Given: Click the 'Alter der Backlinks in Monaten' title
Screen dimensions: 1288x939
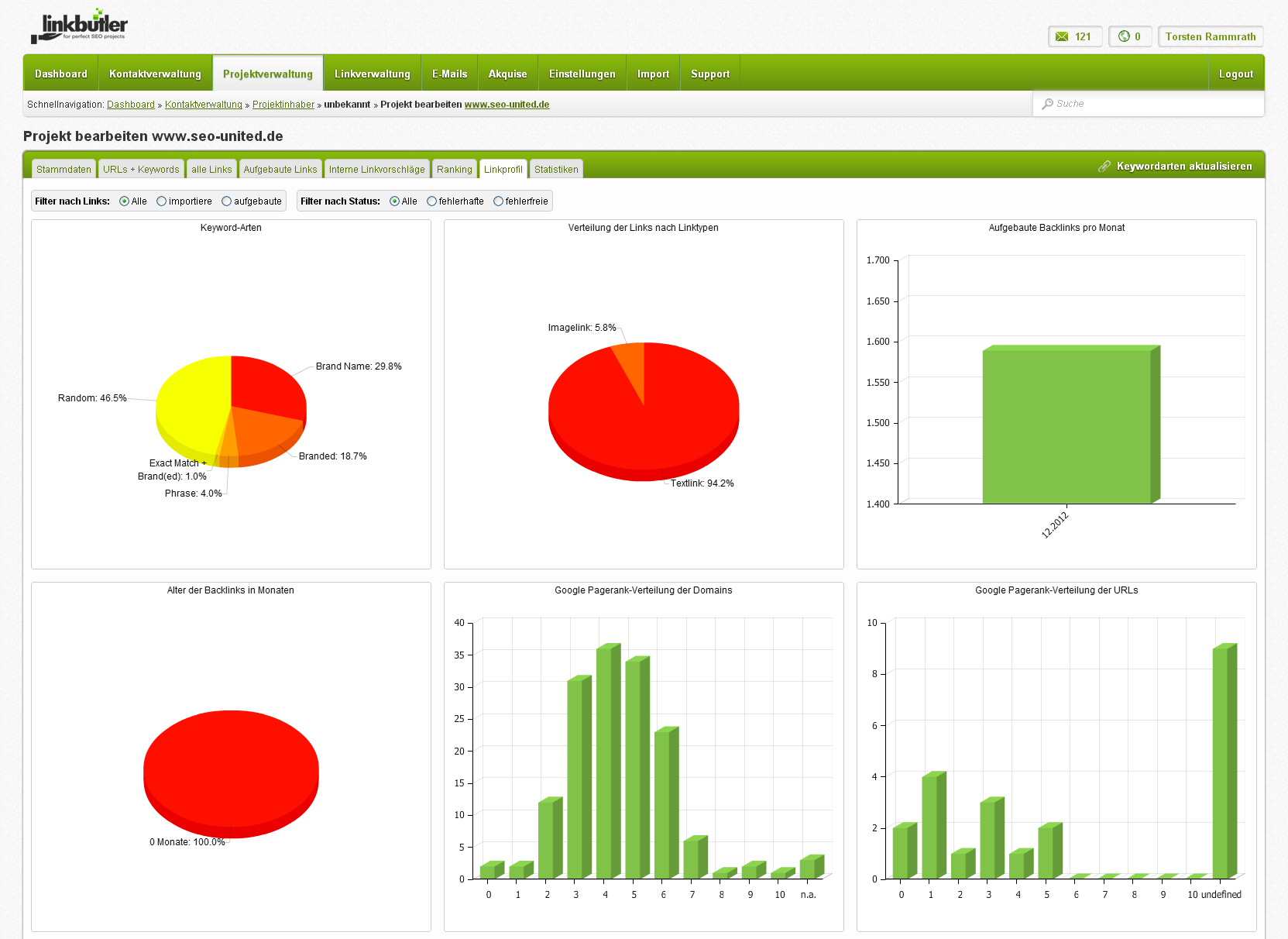Looking at the screenshot, I should 231,590.
